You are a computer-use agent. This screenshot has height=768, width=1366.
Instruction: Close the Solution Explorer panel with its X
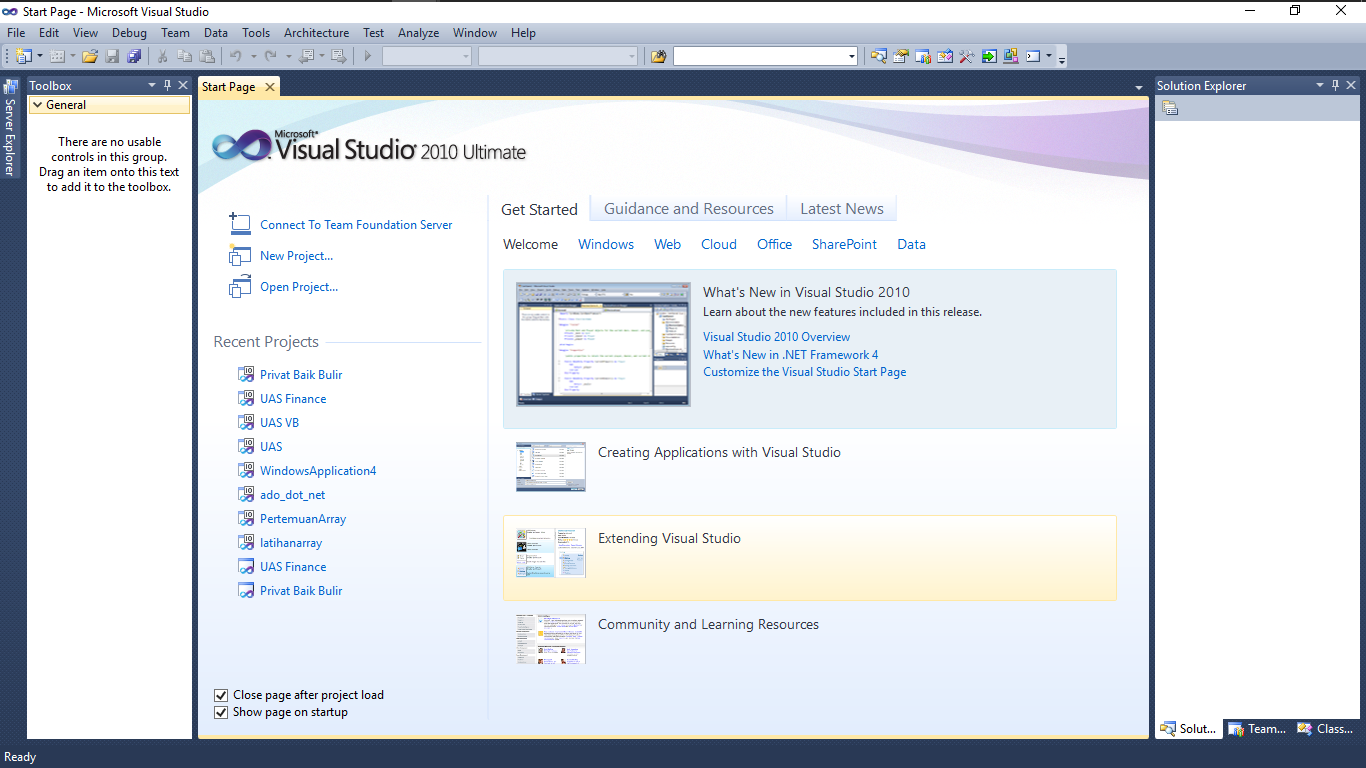coord(1352,86)
